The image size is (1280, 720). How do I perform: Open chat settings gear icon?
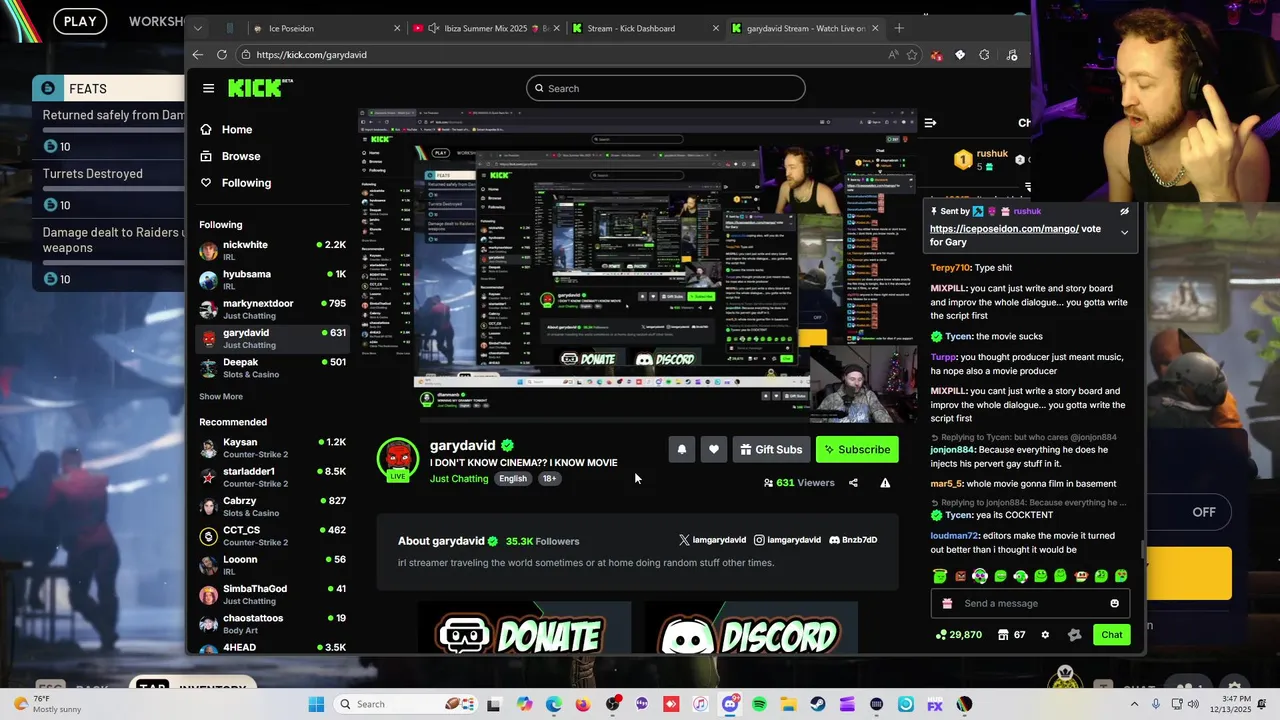1045,635
